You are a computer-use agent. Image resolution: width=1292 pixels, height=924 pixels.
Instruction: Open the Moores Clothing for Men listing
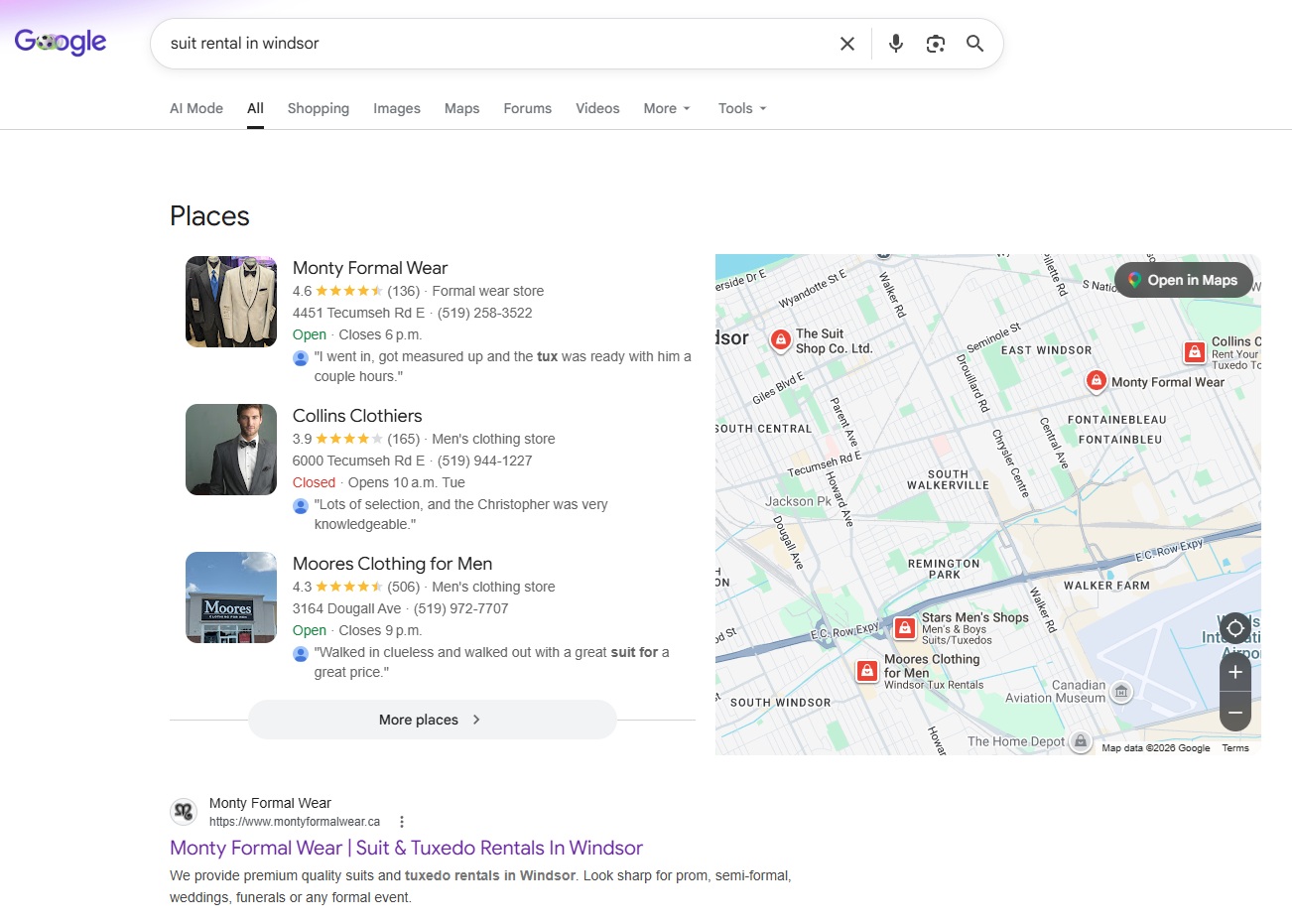[392, 564]
